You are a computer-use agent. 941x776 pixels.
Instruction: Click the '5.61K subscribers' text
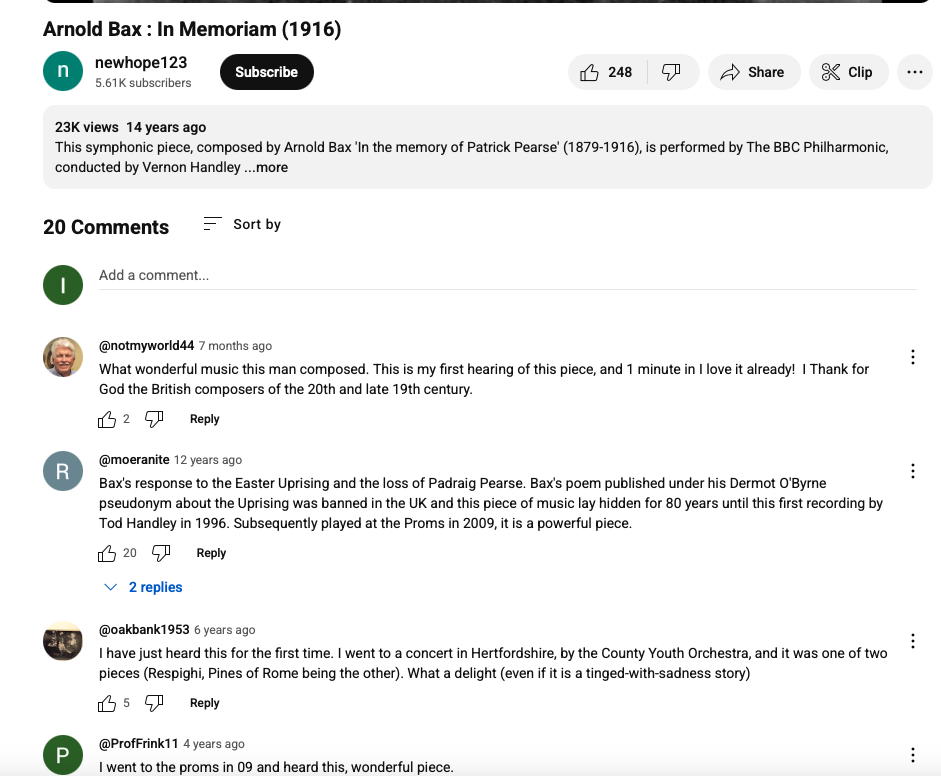pyautogui.click(x=143, y=83)
